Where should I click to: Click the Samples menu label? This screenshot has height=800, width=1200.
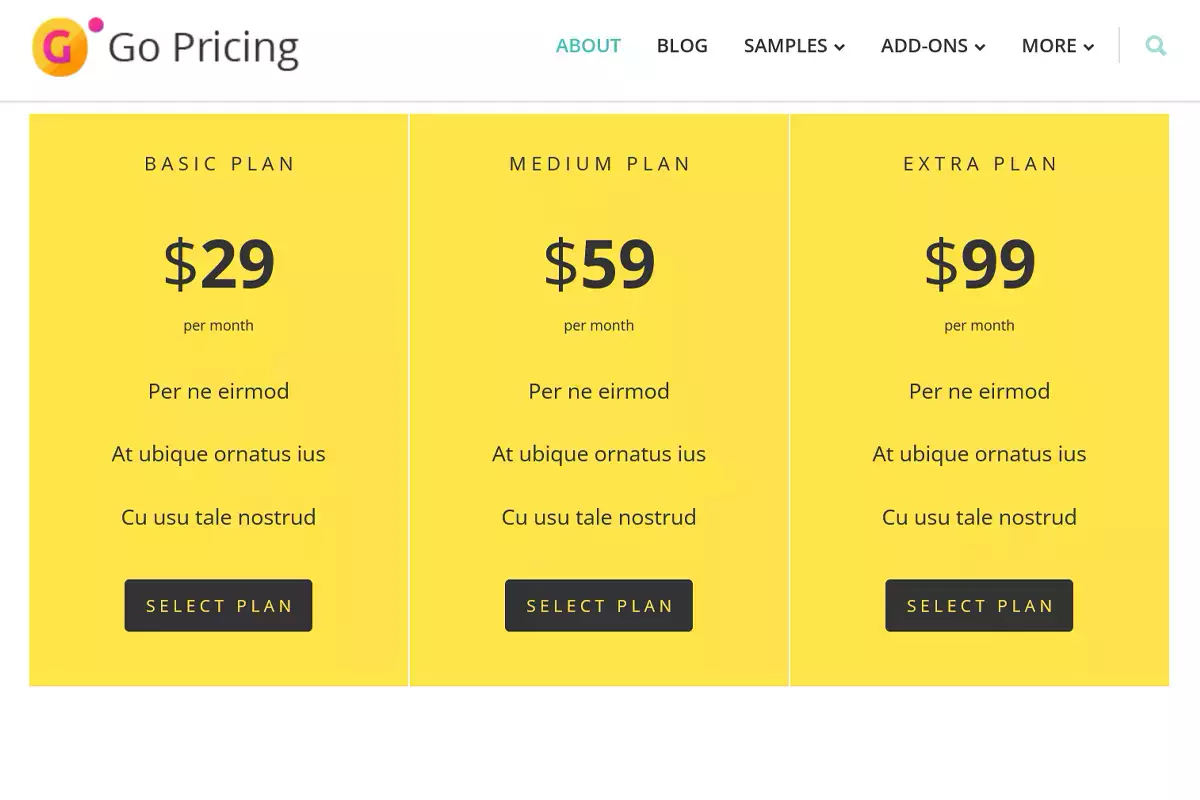pyautogui.click(x=785, y=46)
